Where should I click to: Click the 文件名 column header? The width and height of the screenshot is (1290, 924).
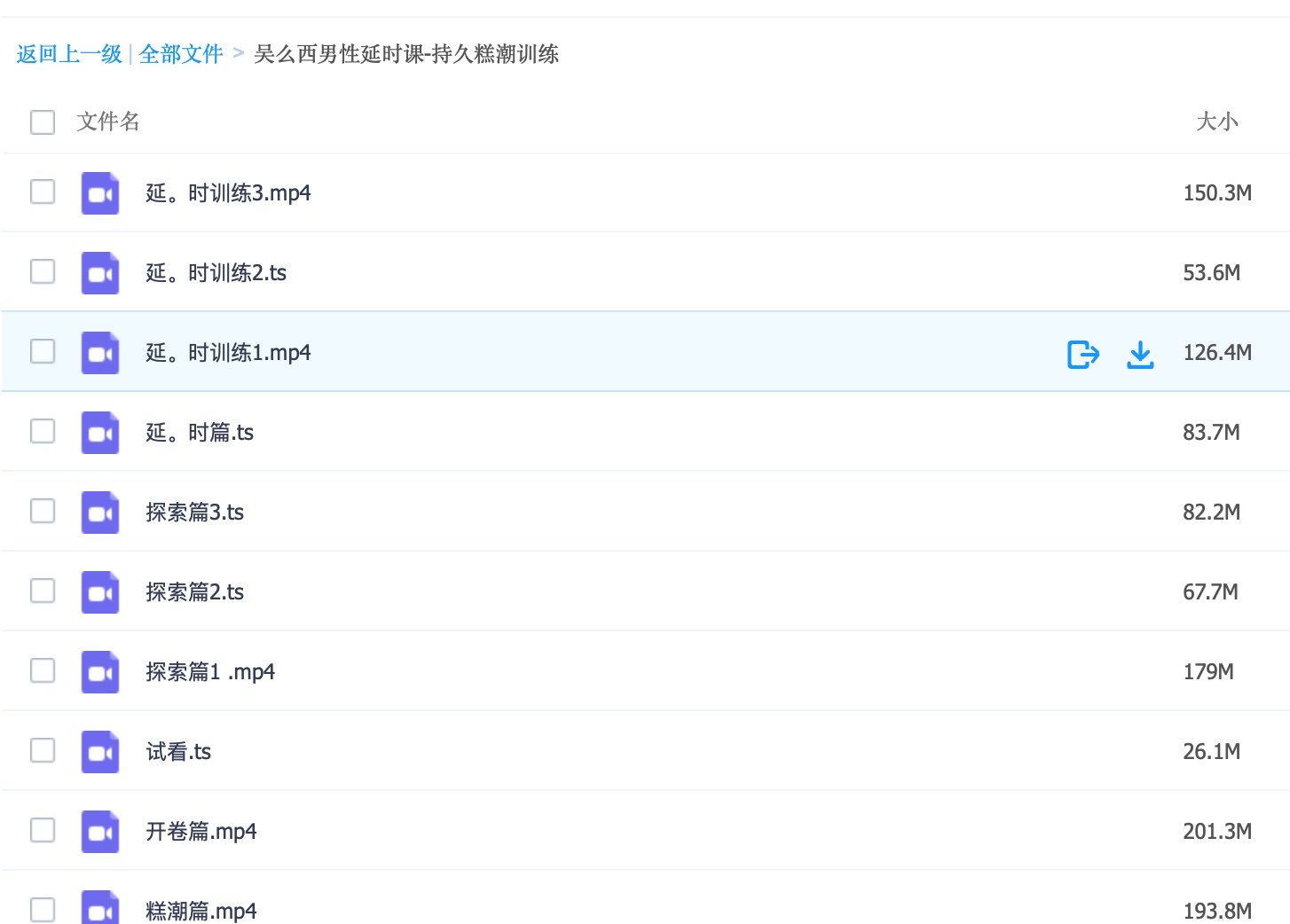(x=108, y=121)
